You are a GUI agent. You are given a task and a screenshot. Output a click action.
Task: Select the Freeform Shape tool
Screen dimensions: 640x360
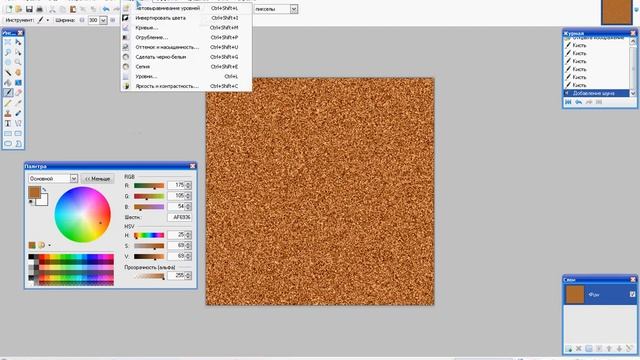coord(18,144)
